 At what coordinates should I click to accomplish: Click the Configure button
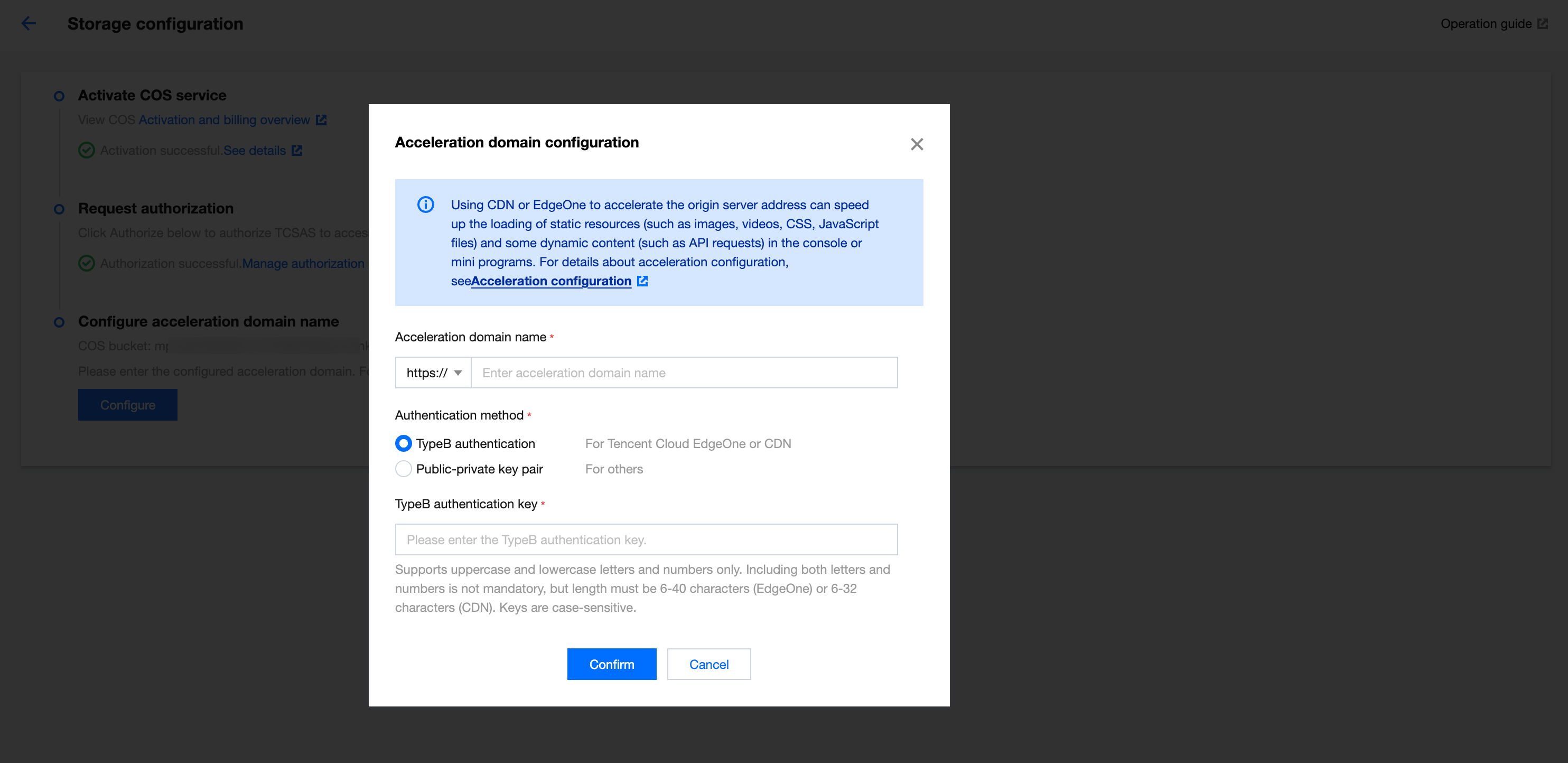click(128, 405)
